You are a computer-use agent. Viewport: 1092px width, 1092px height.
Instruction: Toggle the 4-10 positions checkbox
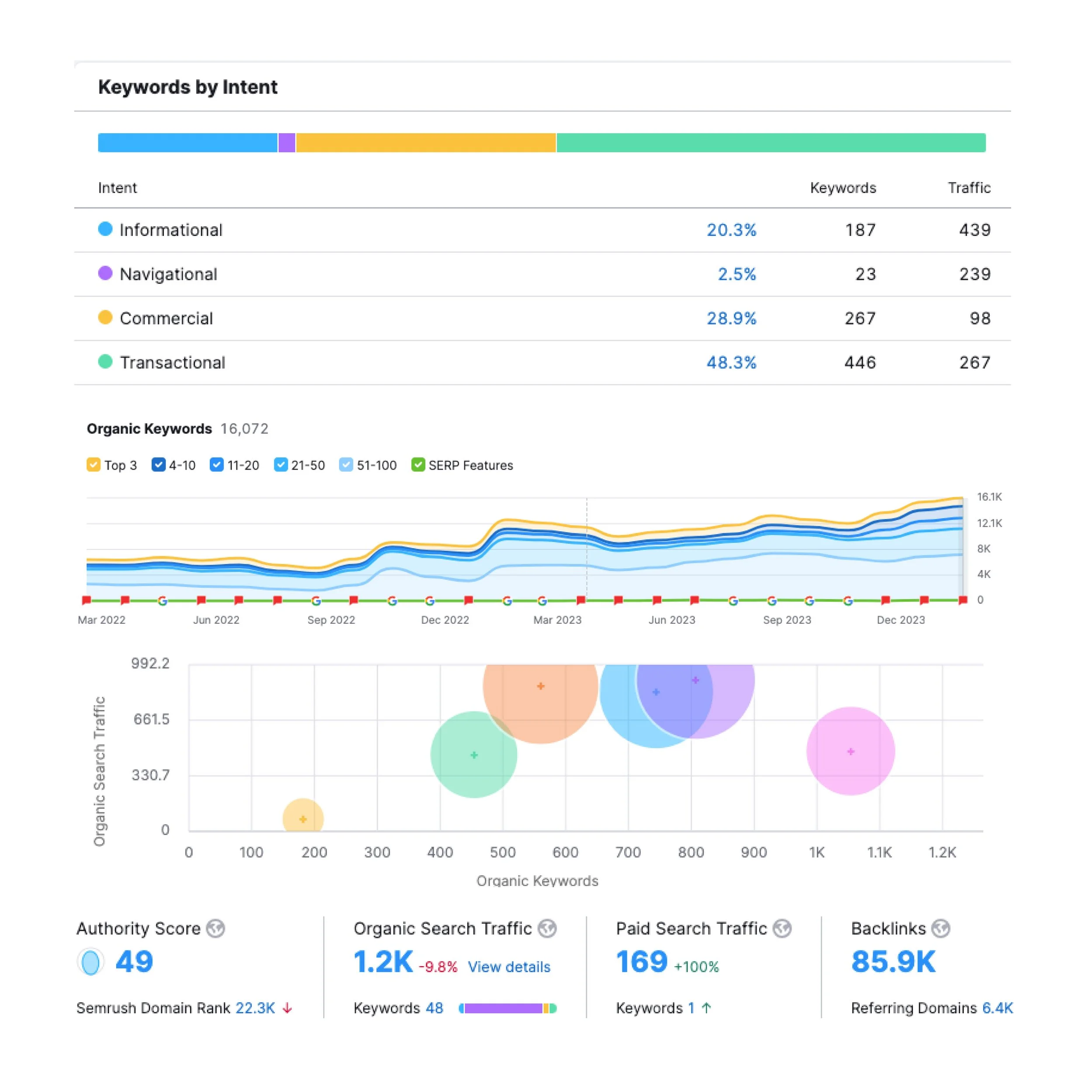pyautogui.click(x=158, y=465)
